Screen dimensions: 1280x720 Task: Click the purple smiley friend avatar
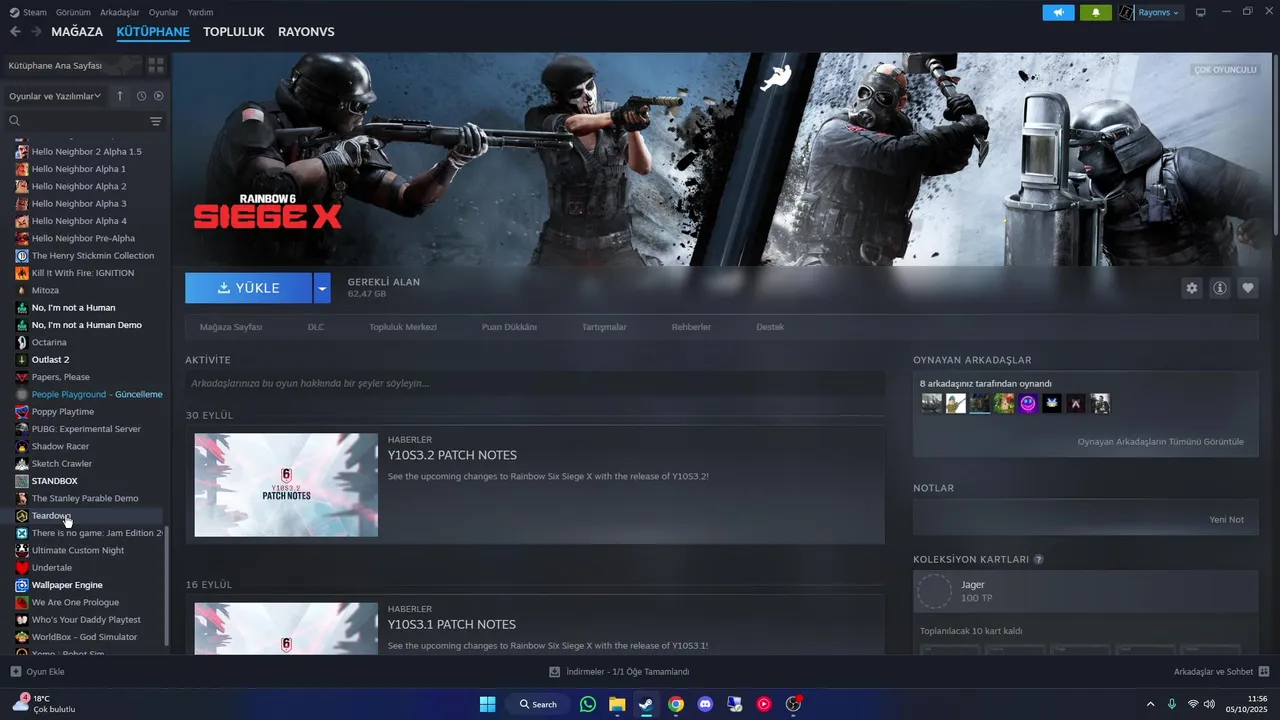pyautogui.click(x=1028, y=403)
